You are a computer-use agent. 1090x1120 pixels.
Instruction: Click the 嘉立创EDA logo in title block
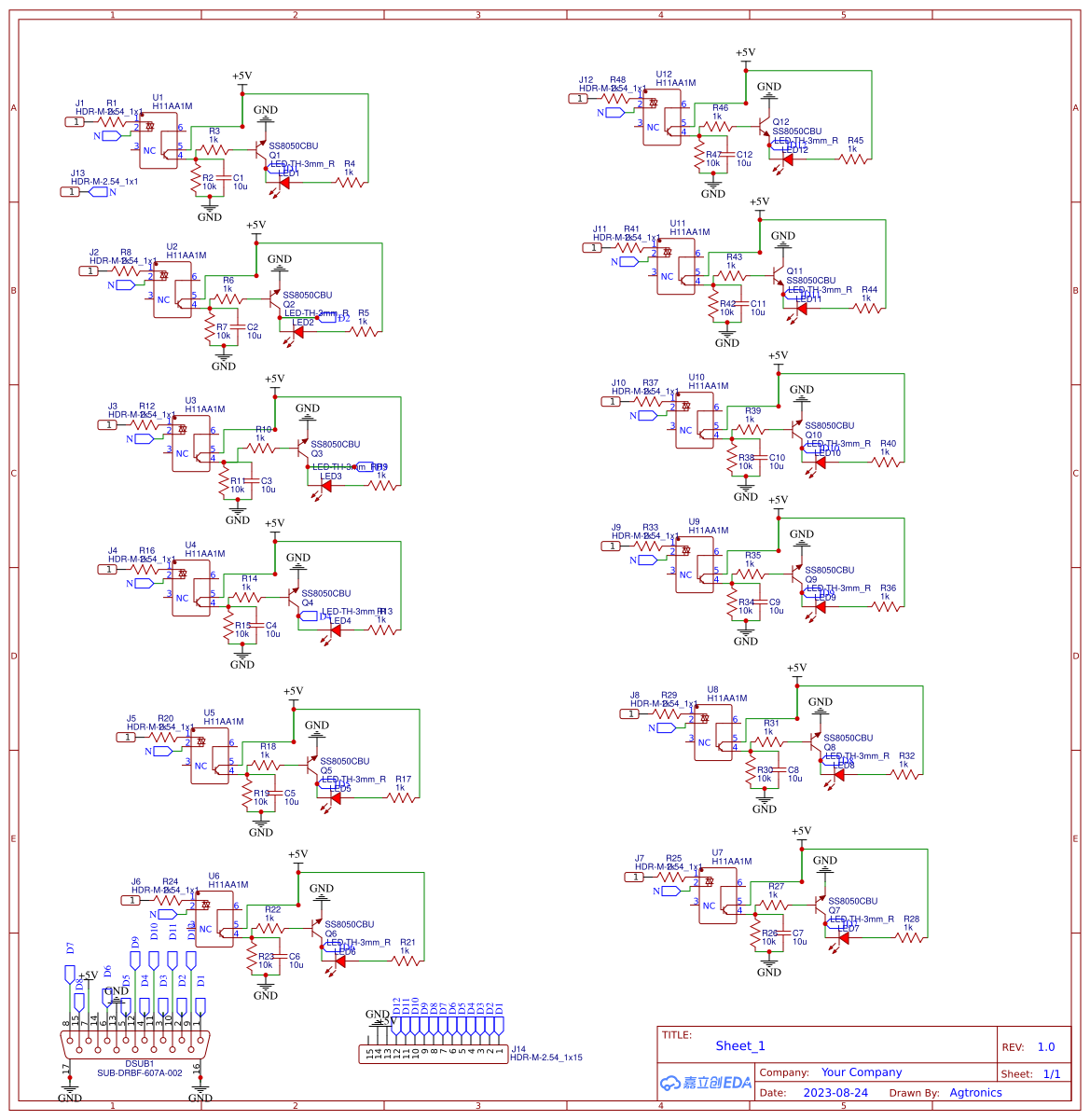pos(704,1083)
